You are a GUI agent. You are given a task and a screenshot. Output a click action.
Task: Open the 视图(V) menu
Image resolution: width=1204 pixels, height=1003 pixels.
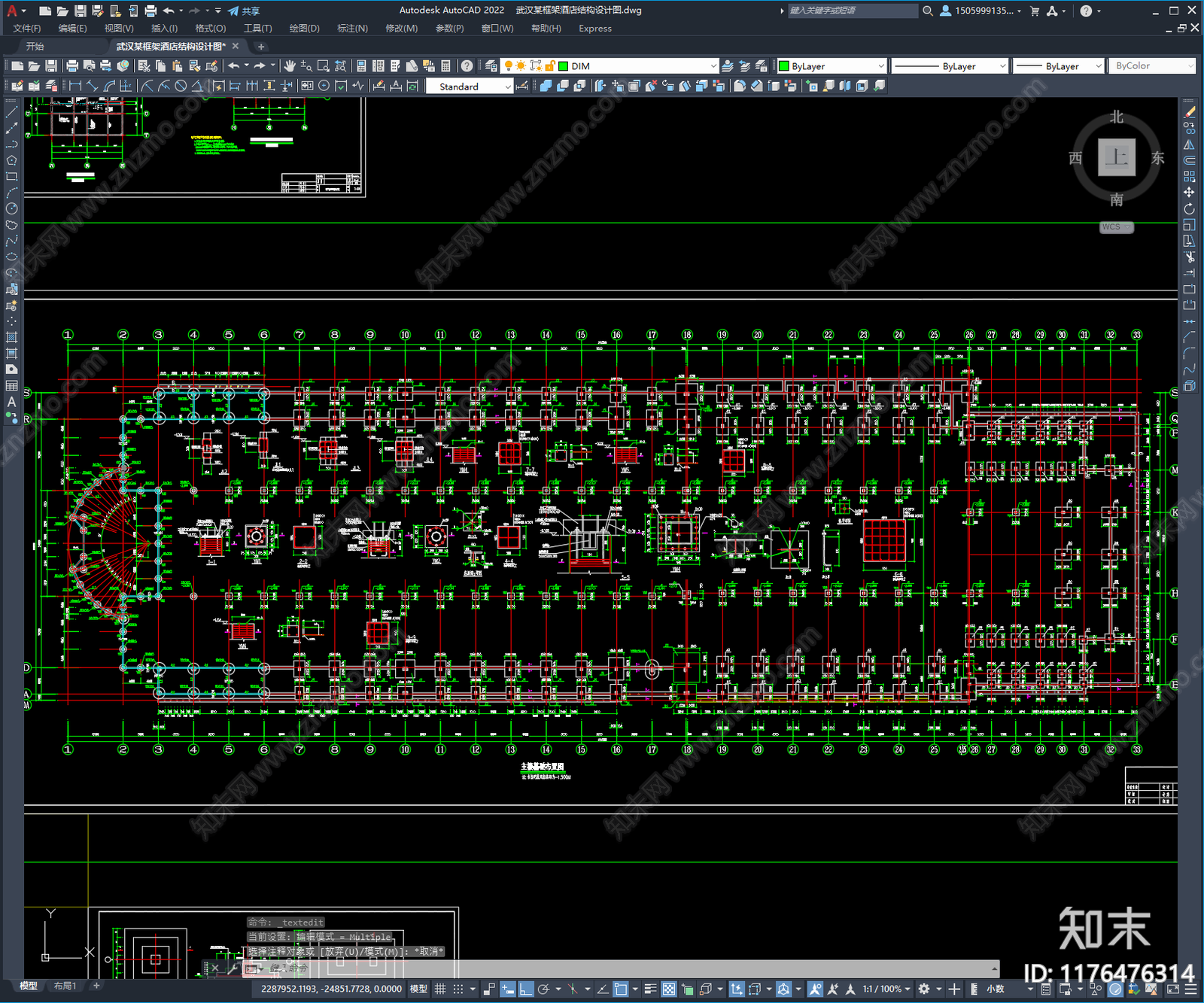[119, 29]
